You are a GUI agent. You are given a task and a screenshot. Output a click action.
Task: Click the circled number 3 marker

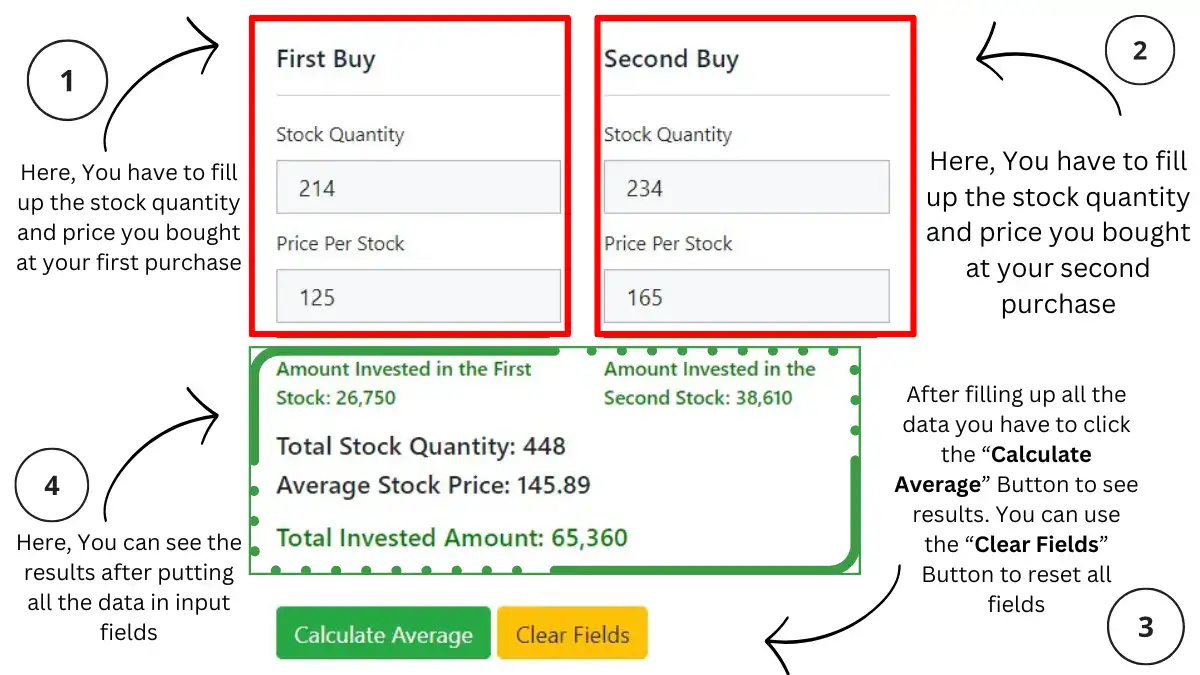[1146, 627]
